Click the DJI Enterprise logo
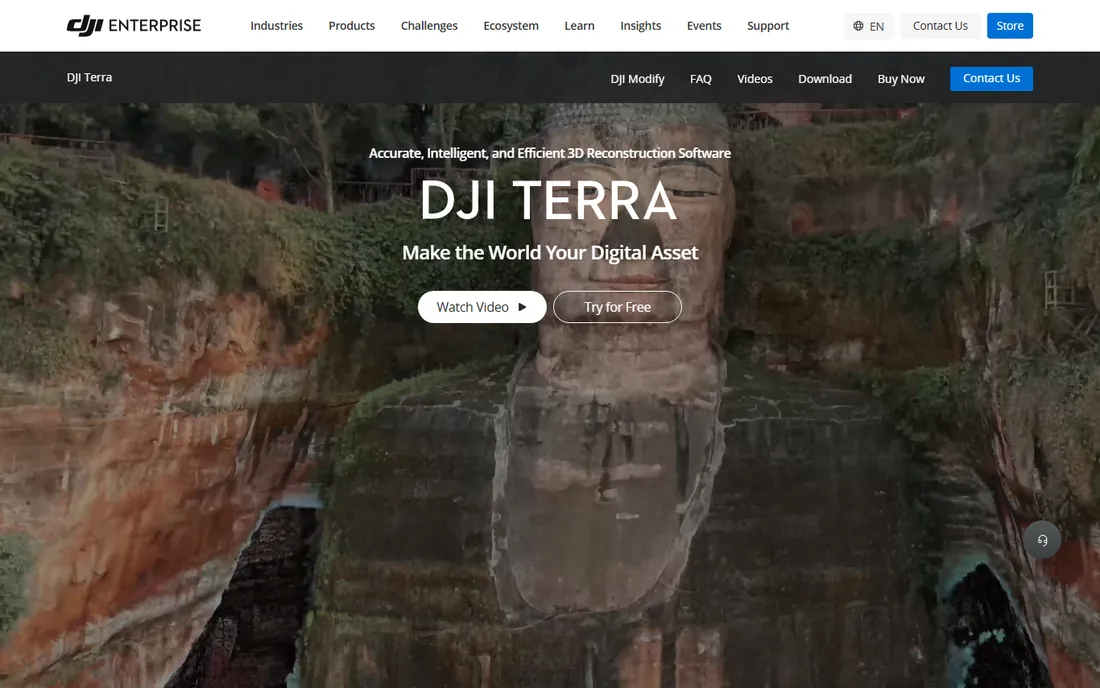 (133, 26)
